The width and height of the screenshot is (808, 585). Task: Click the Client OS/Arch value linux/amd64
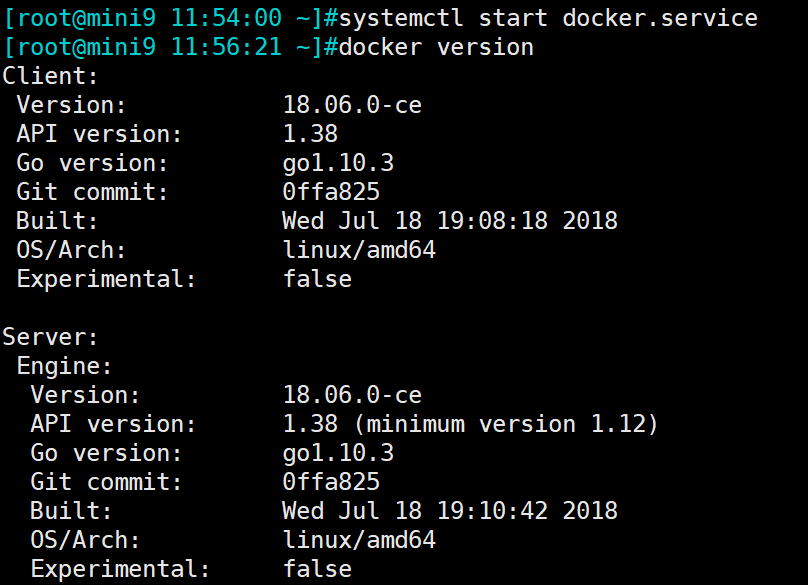pos(359,250)
